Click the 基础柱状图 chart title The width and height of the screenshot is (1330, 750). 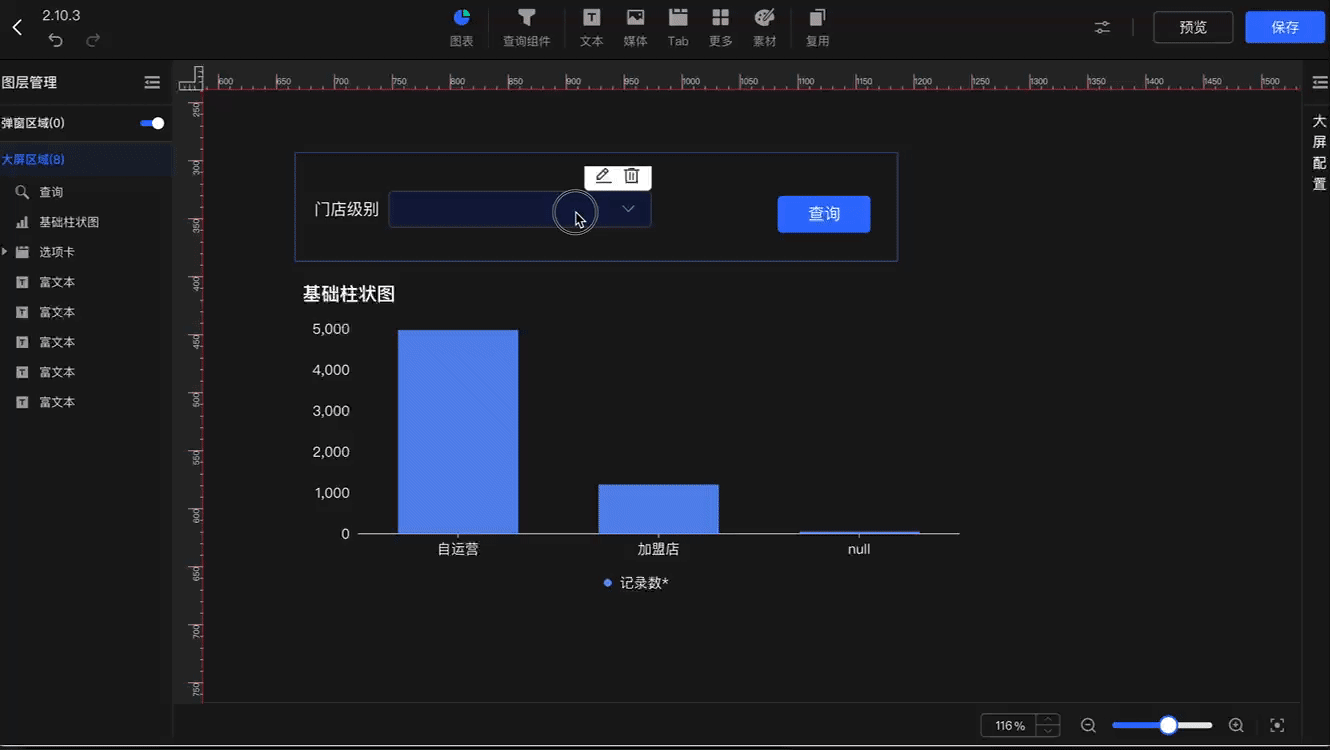point(349,294)
